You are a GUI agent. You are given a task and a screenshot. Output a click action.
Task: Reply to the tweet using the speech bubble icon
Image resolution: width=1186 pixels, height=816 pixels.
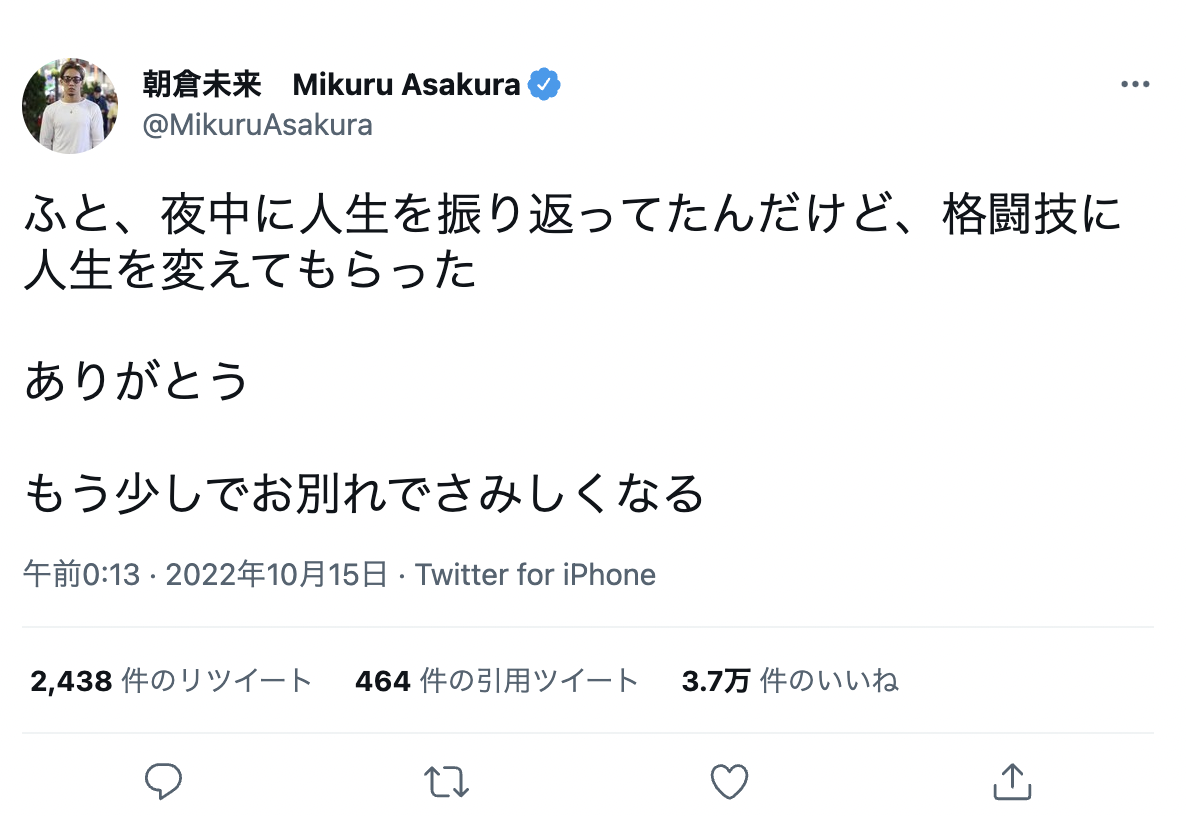tap(163, 781)
